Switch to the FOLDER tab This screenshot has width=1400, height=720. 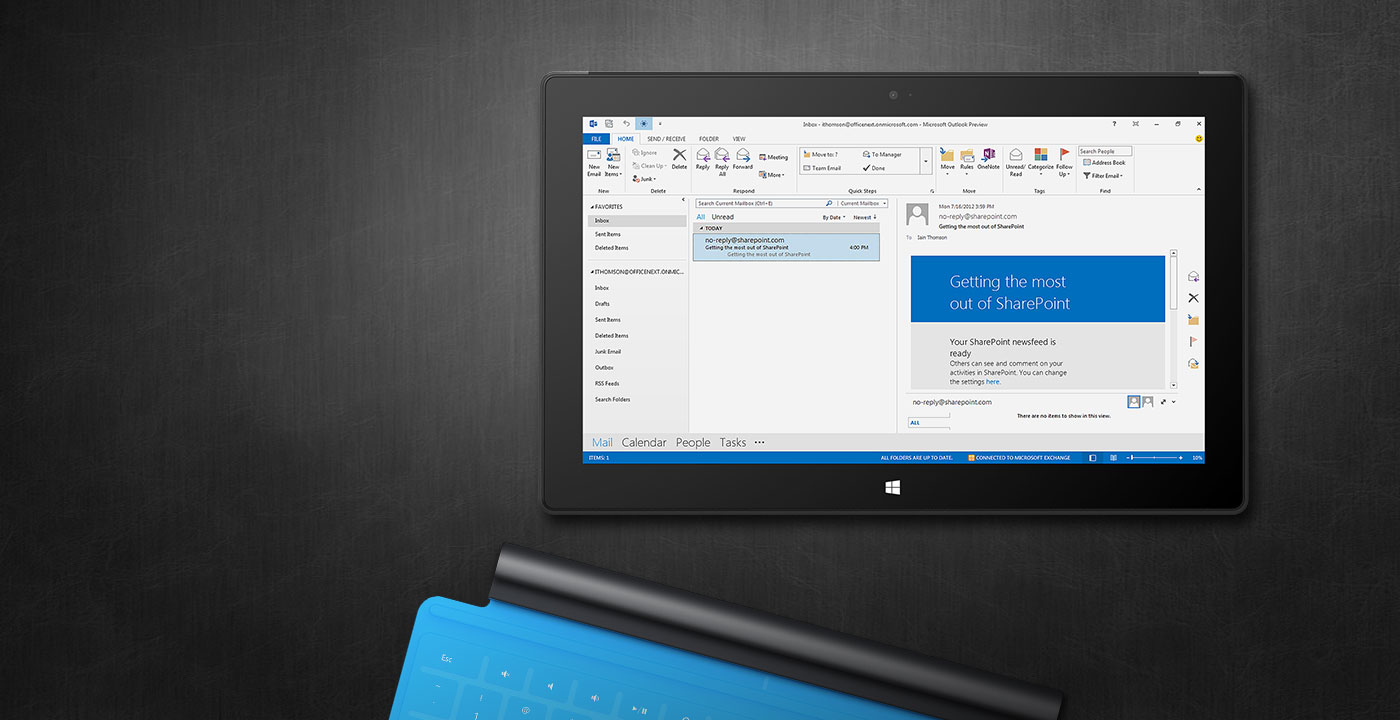click(709, 139)
